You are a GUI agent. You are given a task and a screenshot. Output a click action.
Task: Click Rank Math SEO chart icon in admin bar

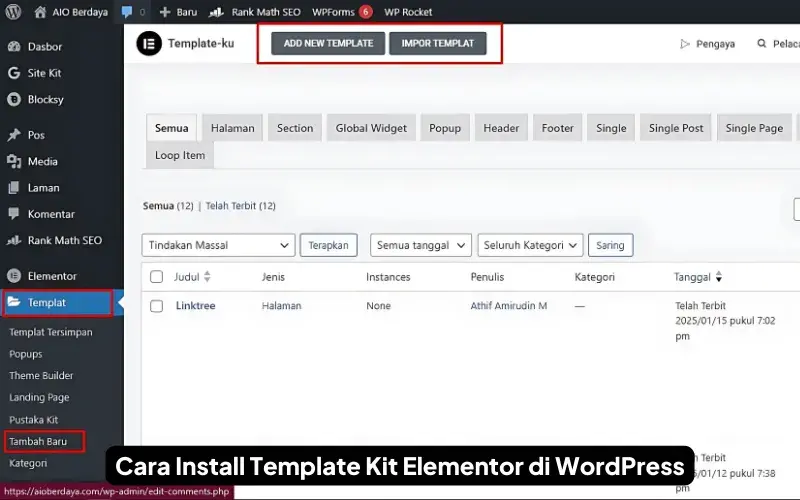(216, 12)
